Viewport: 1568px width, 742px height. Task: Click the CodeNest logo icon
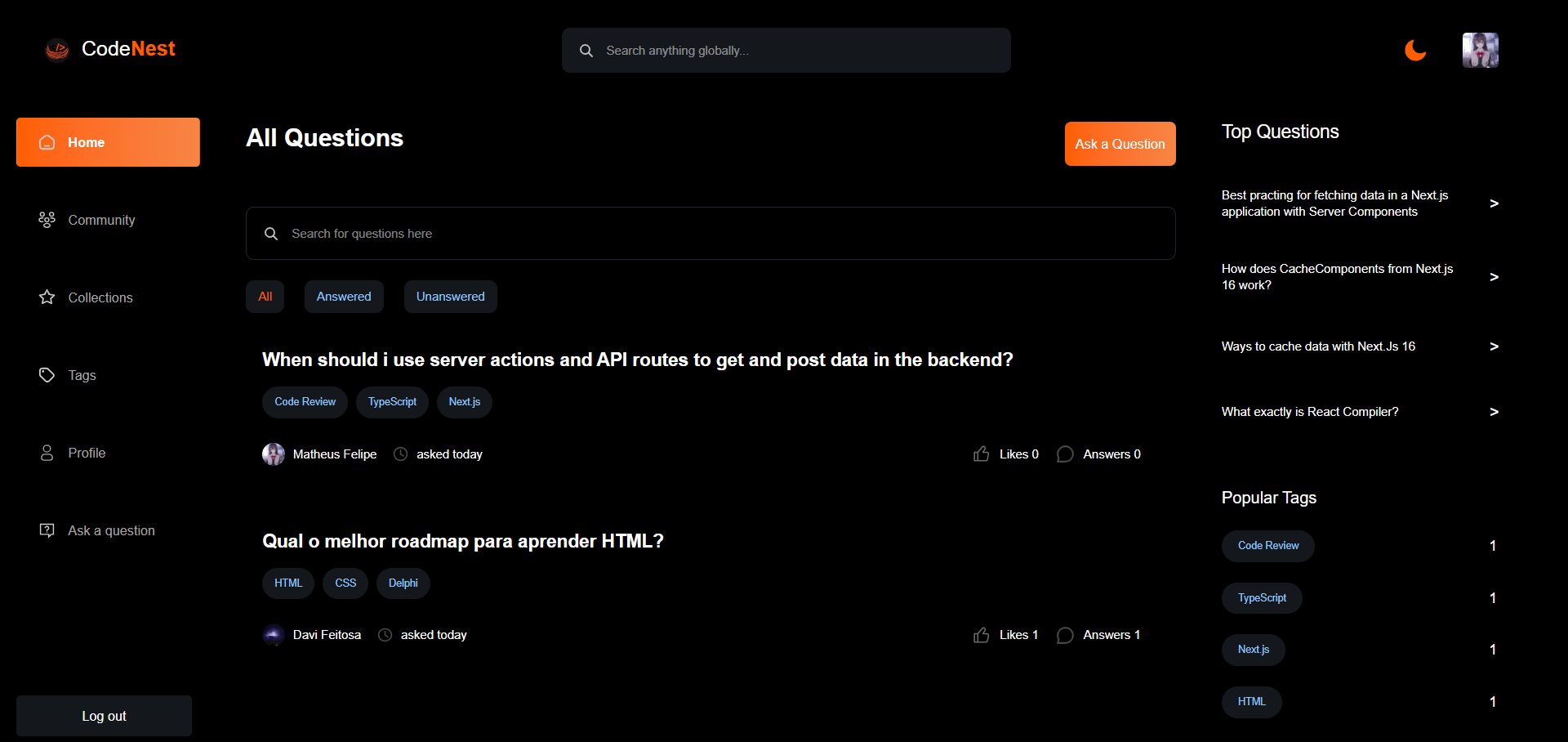point(57,50)
